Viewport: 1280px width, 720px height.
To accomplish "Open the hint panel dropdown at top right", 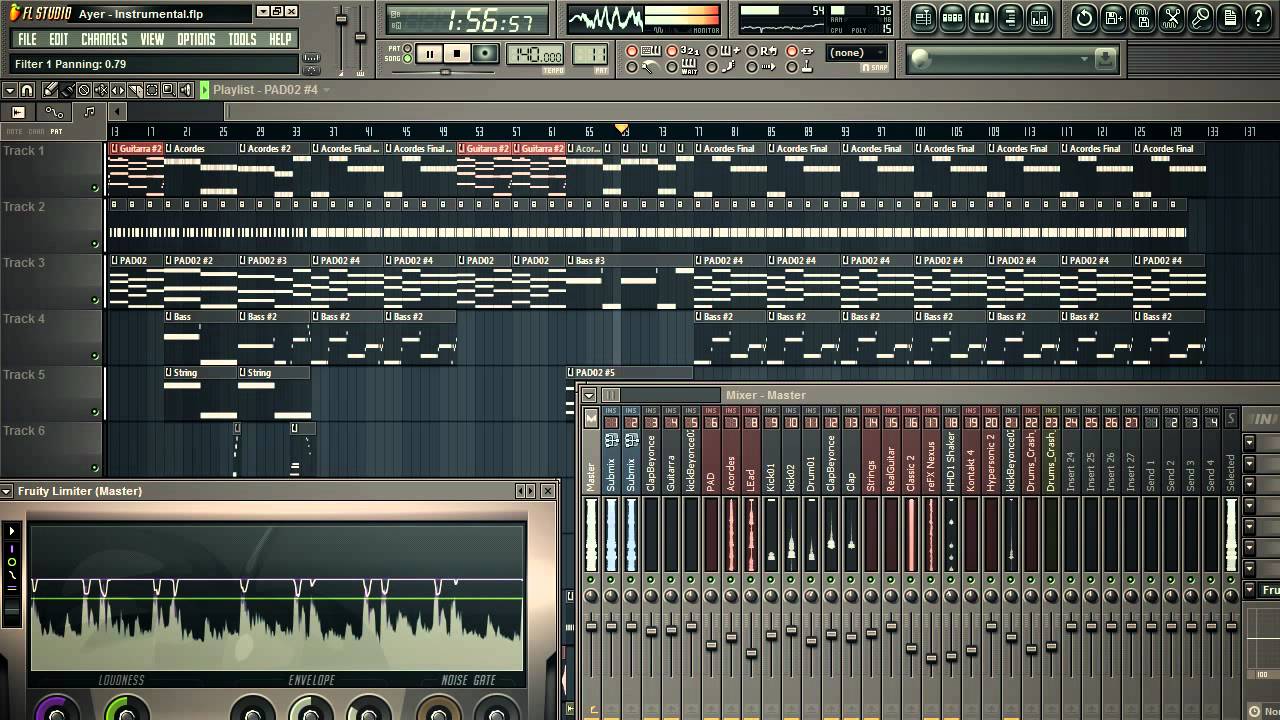I will coord(1084,60).
